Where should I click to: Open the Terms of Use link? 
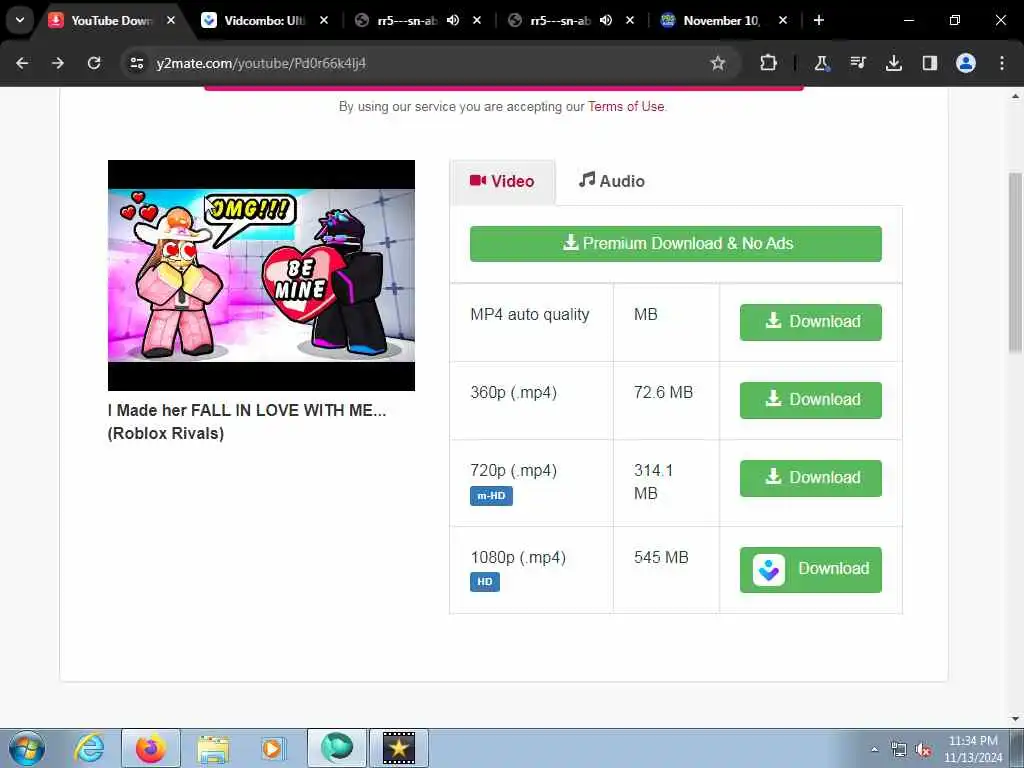626,106
